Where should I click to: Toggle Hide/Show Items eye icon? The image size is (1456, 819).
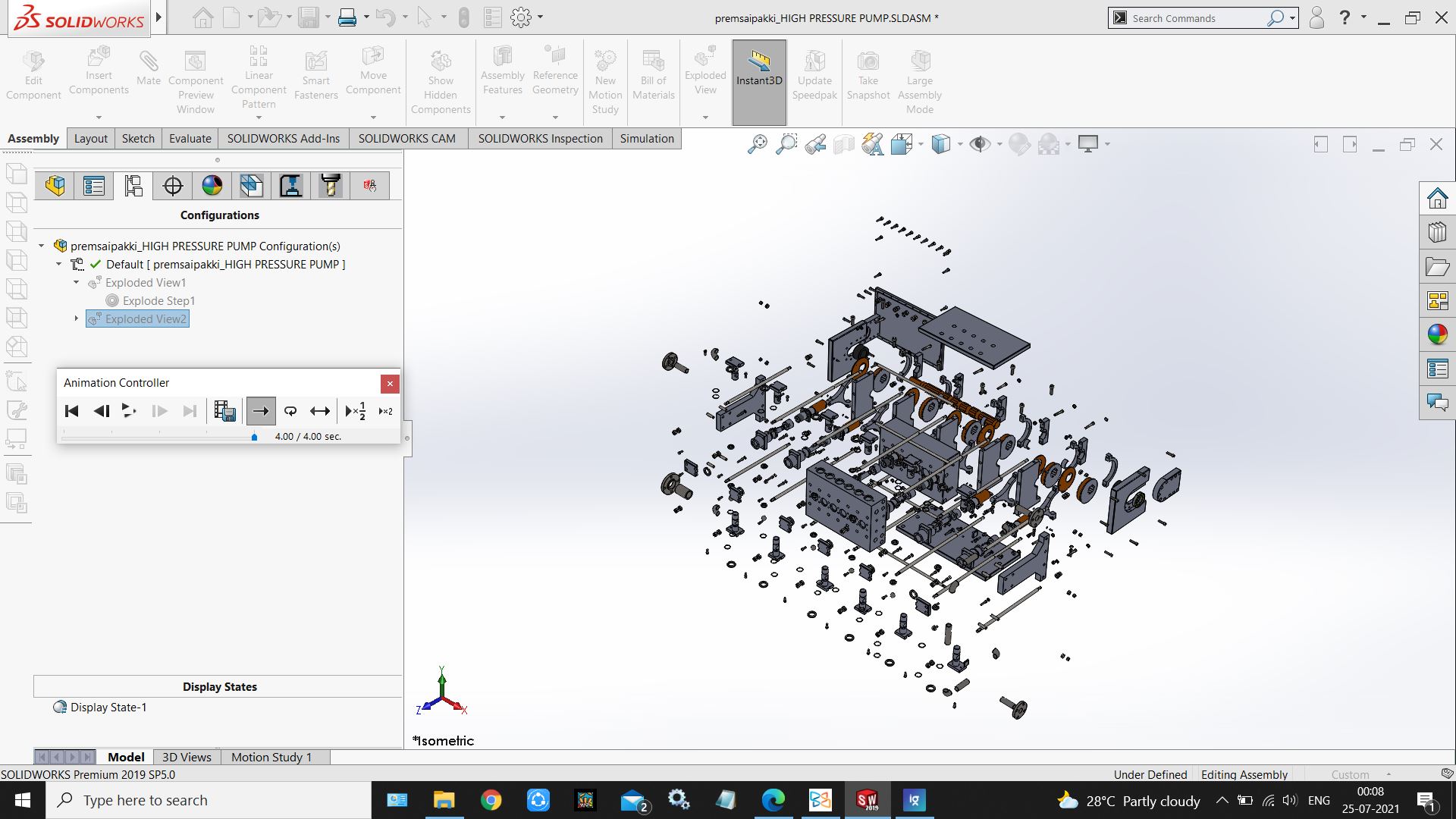(980, 144)
